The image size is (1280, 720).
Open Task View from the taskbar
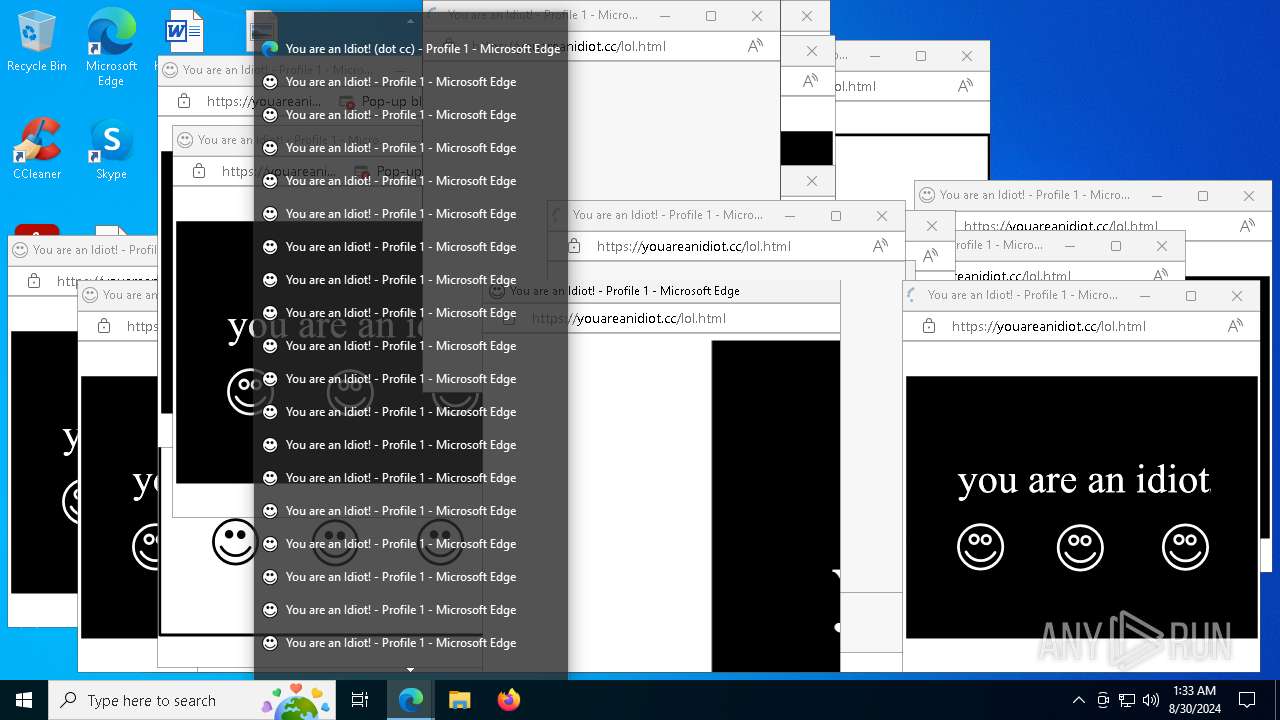point(360,700)
